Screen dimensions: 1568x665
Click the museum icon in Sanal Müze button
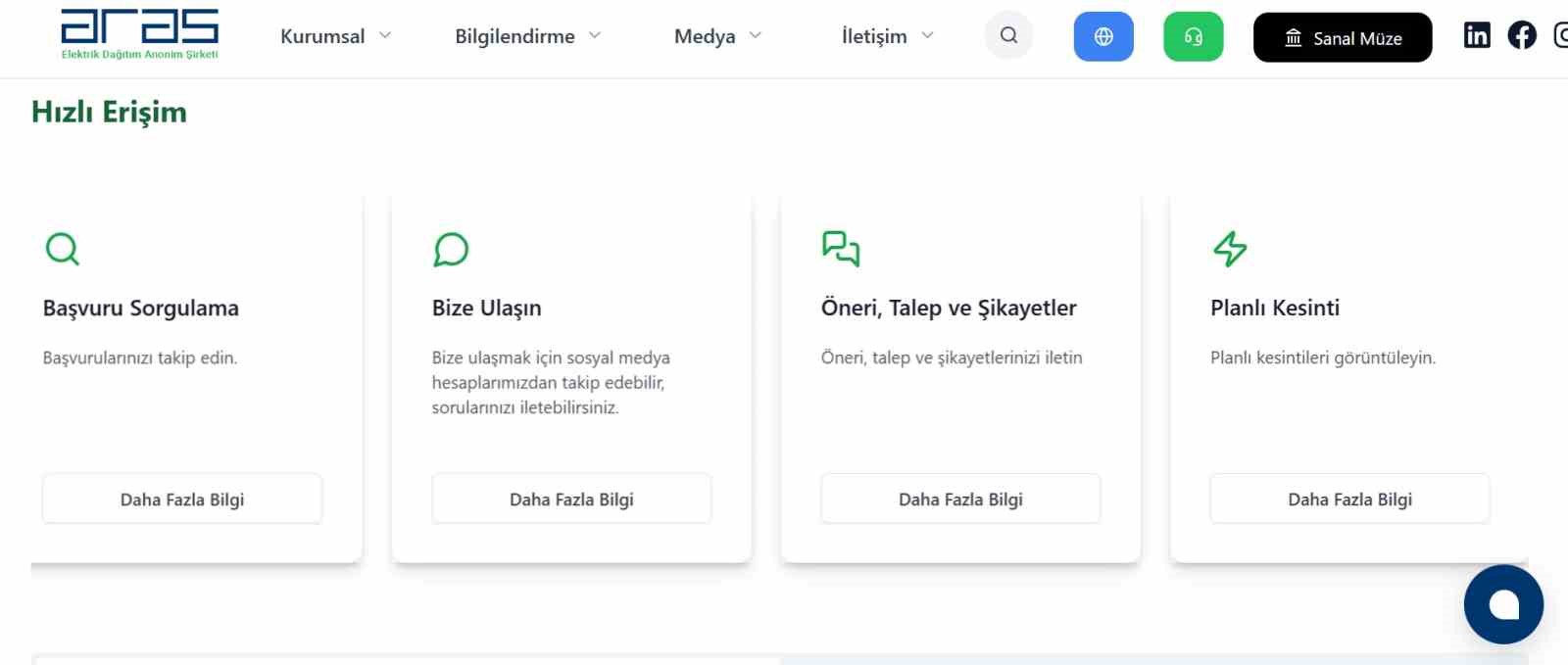pos(1292,37)
